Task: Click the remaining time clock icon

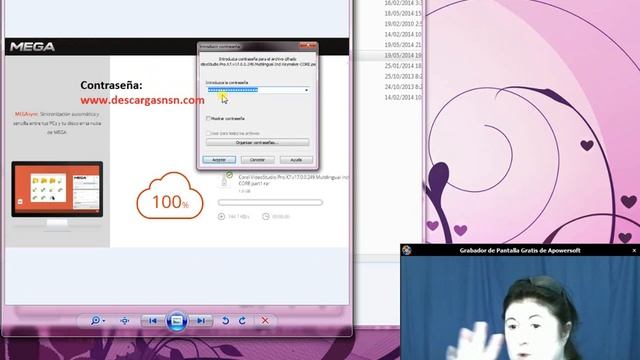Action: click(266, 216)
